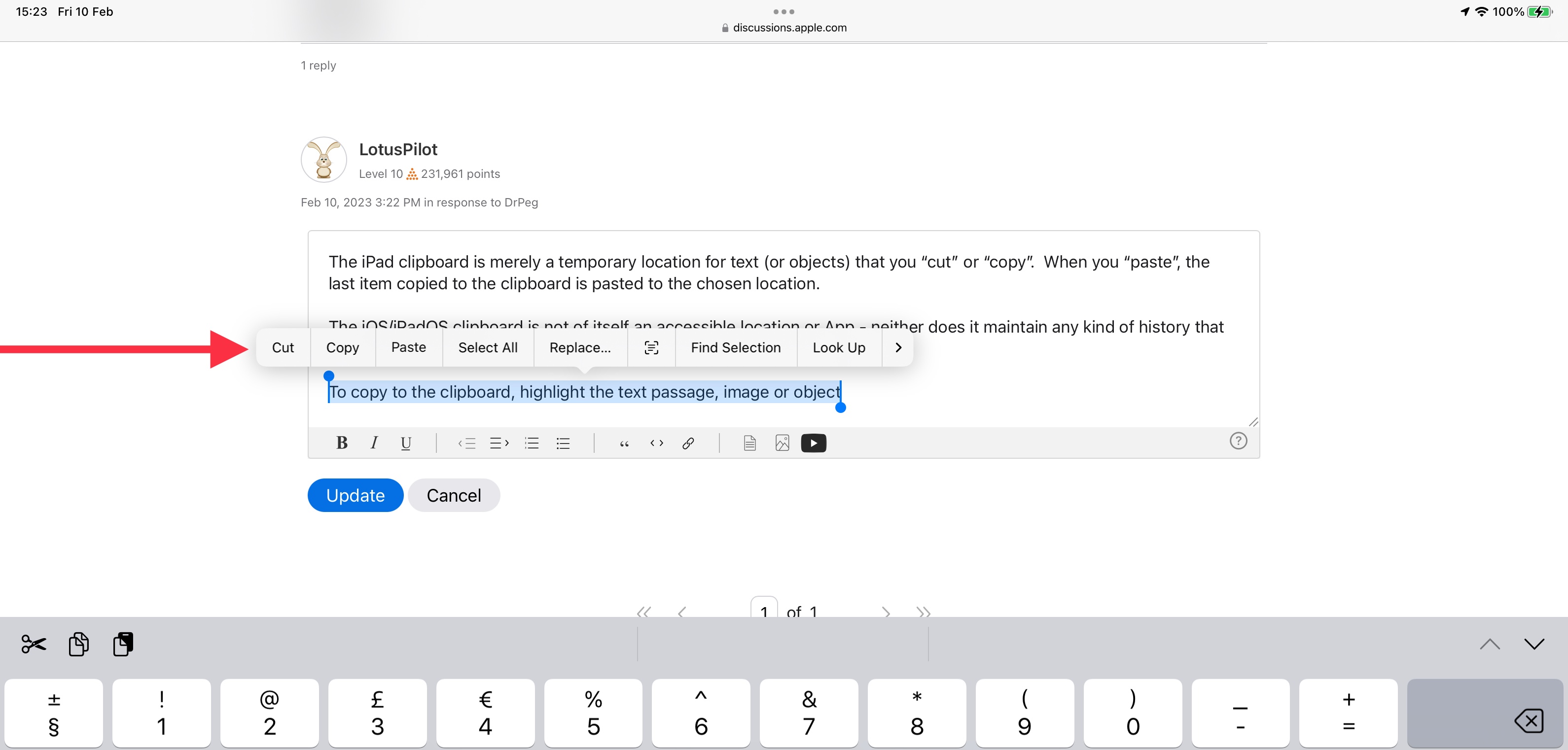Open editor help via the question mark icon
Image resolution: width=1568 pixels, height=750 pixels.
[x=1239, y=441]
